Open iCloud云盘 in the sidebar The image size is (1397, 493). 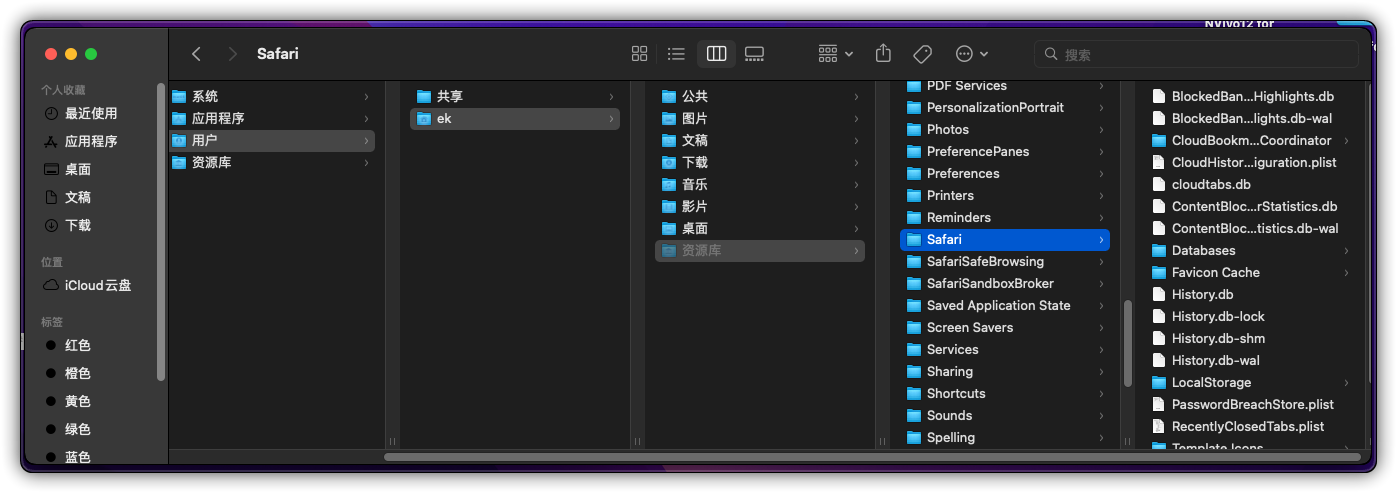(98, 285)
